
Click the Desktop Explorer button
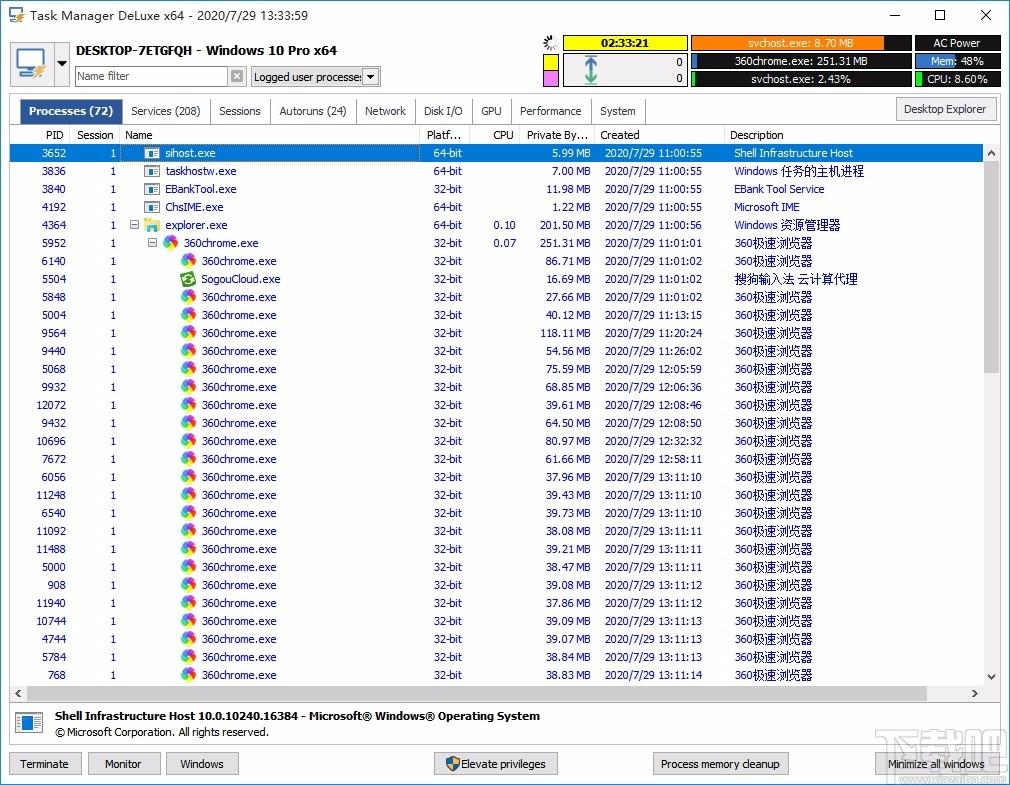[x=945, y=109]
